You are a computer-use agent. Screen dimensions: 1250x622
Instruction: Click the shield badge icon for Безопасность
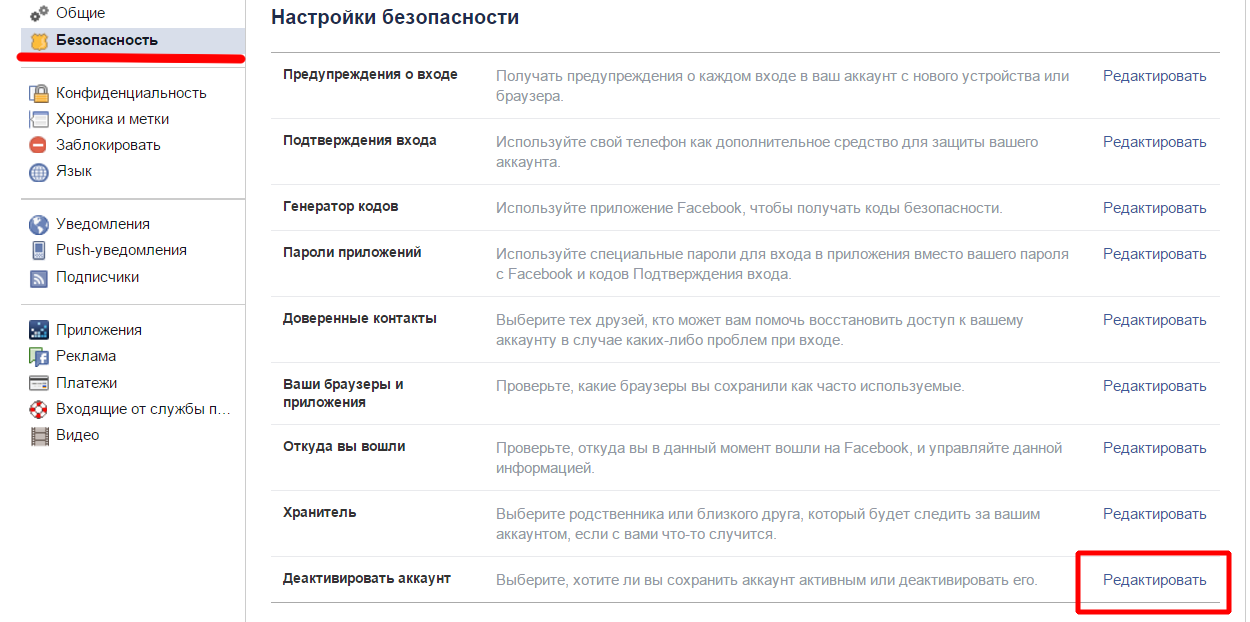point(39,41)
